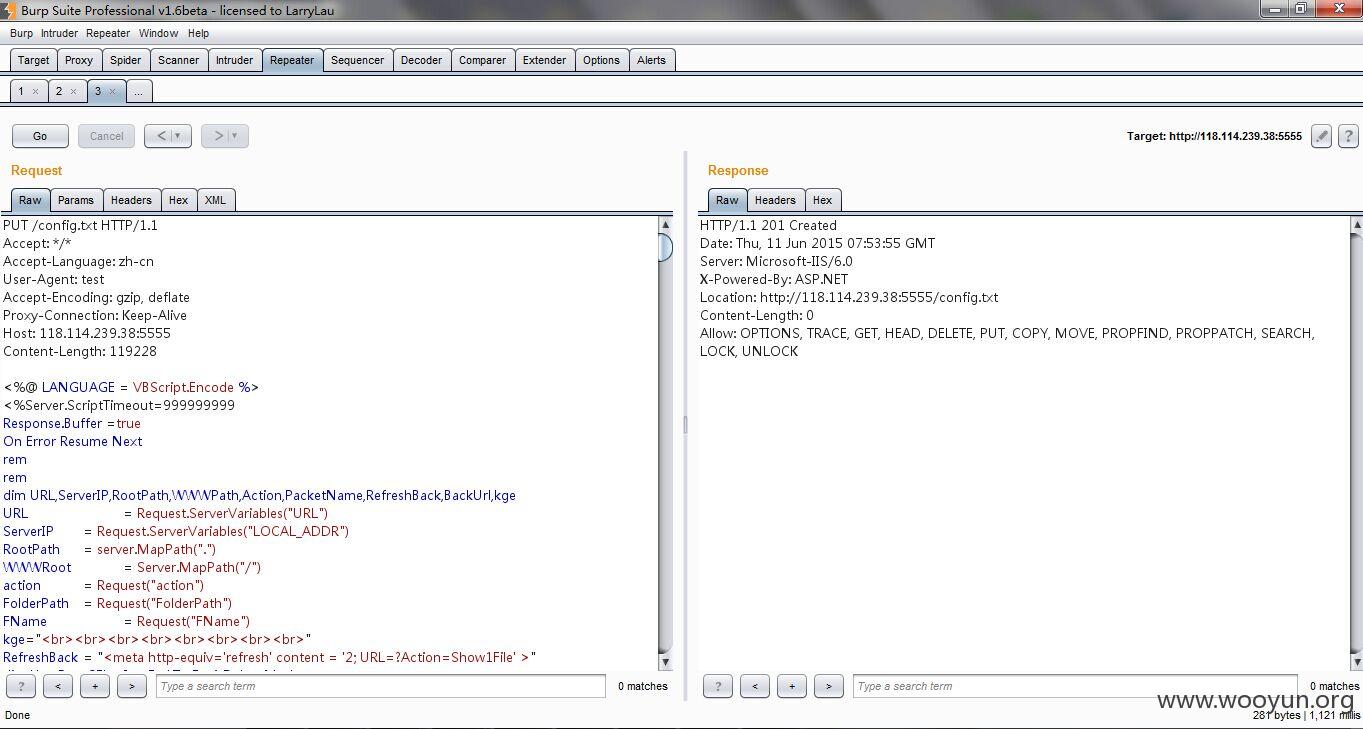The image size is (1363, 729).
Task: Show the request Hex tab
Action: tap(179, 200)
